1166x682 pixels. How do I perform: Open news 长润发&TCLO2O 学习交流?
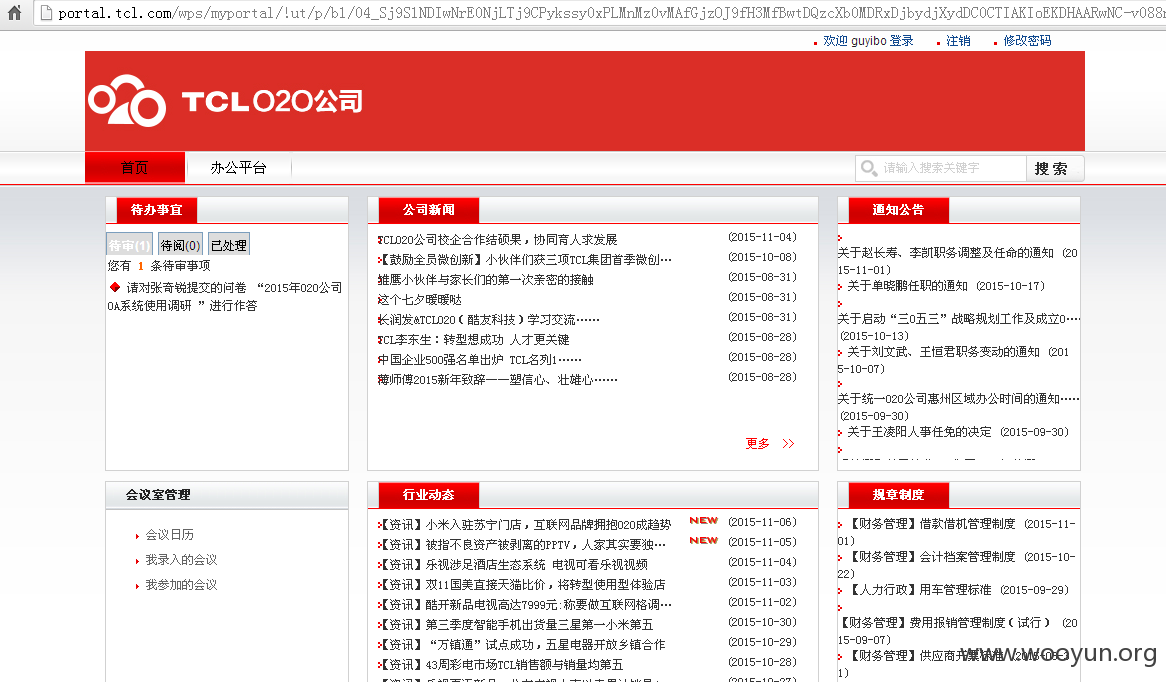[x=489, y=320]
